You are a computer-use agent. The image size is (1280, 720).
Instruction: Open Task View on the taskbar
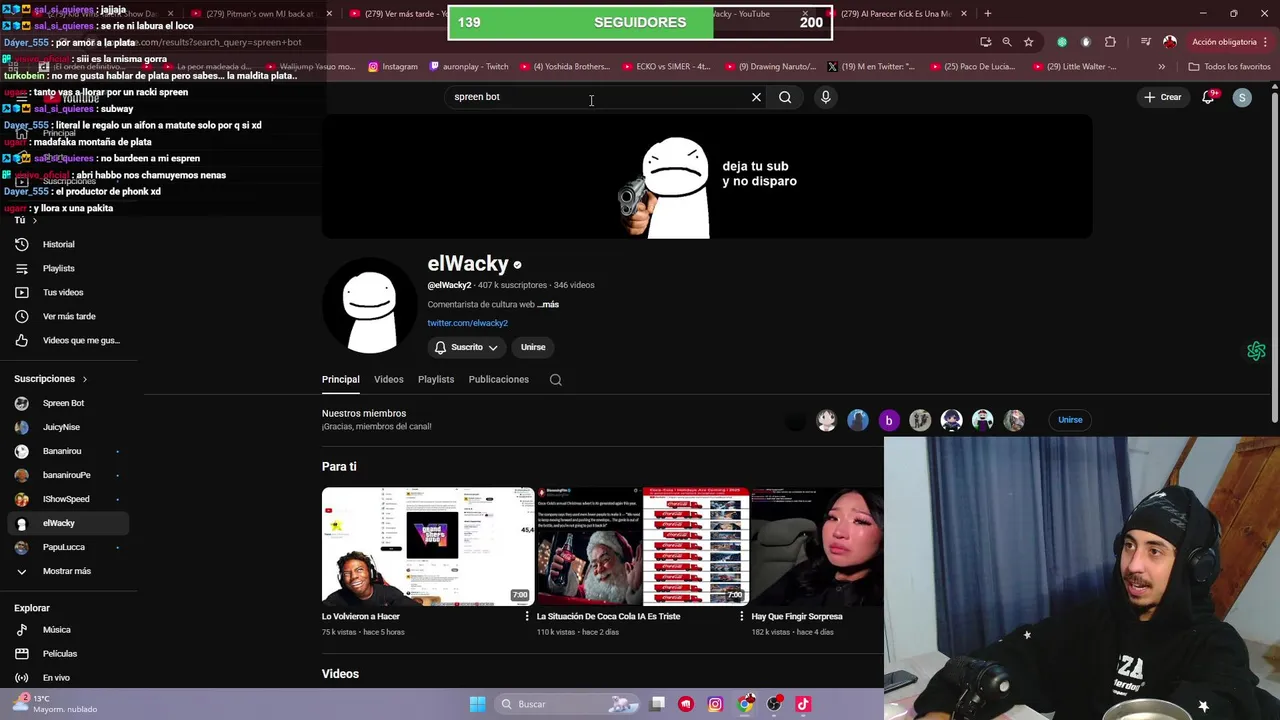click(x=657, y=704)
